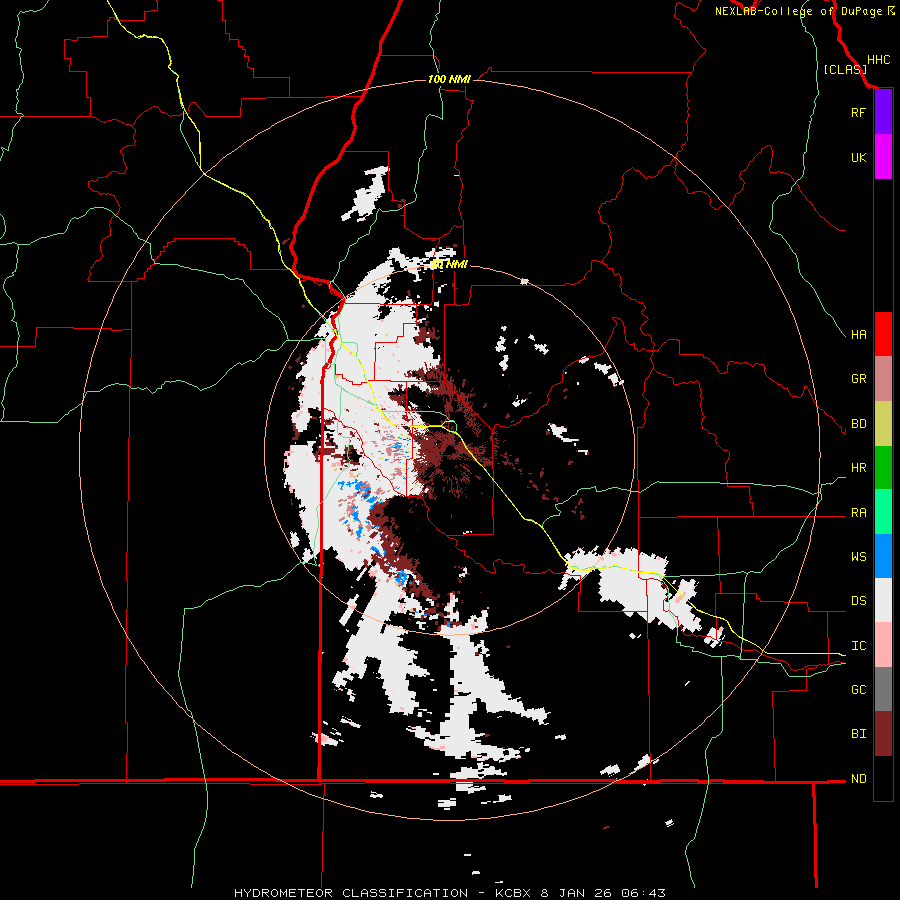Click the 50 NMI range ring label
This screenshot has width=900, height=900.
click(x=449, y=264)
